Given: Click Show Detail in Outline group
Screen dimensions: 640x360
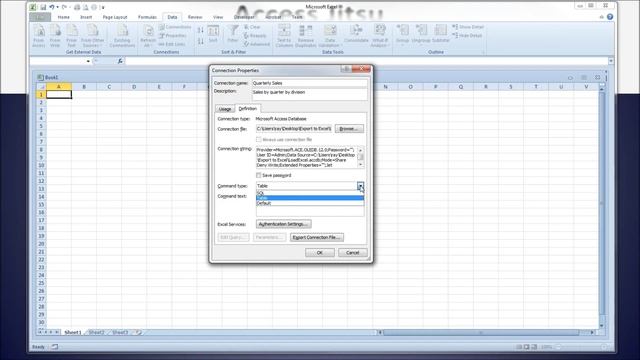Looking at the screenshot, I should [468, 27].
